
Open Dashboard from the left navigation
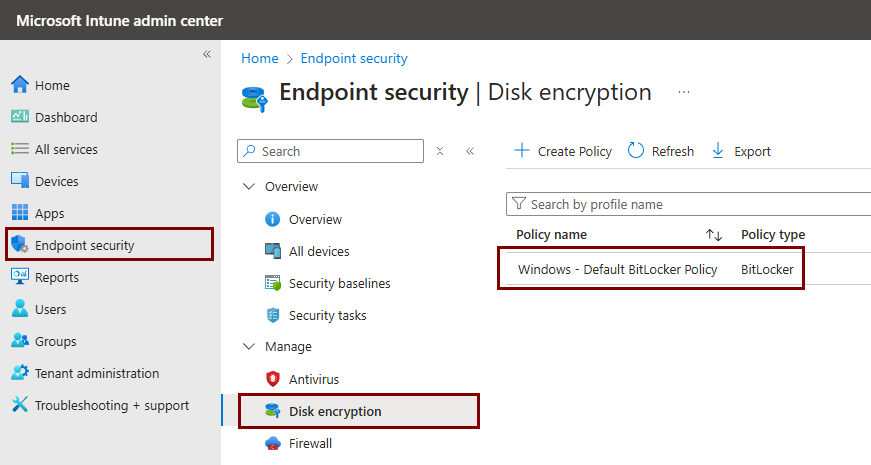66,117
